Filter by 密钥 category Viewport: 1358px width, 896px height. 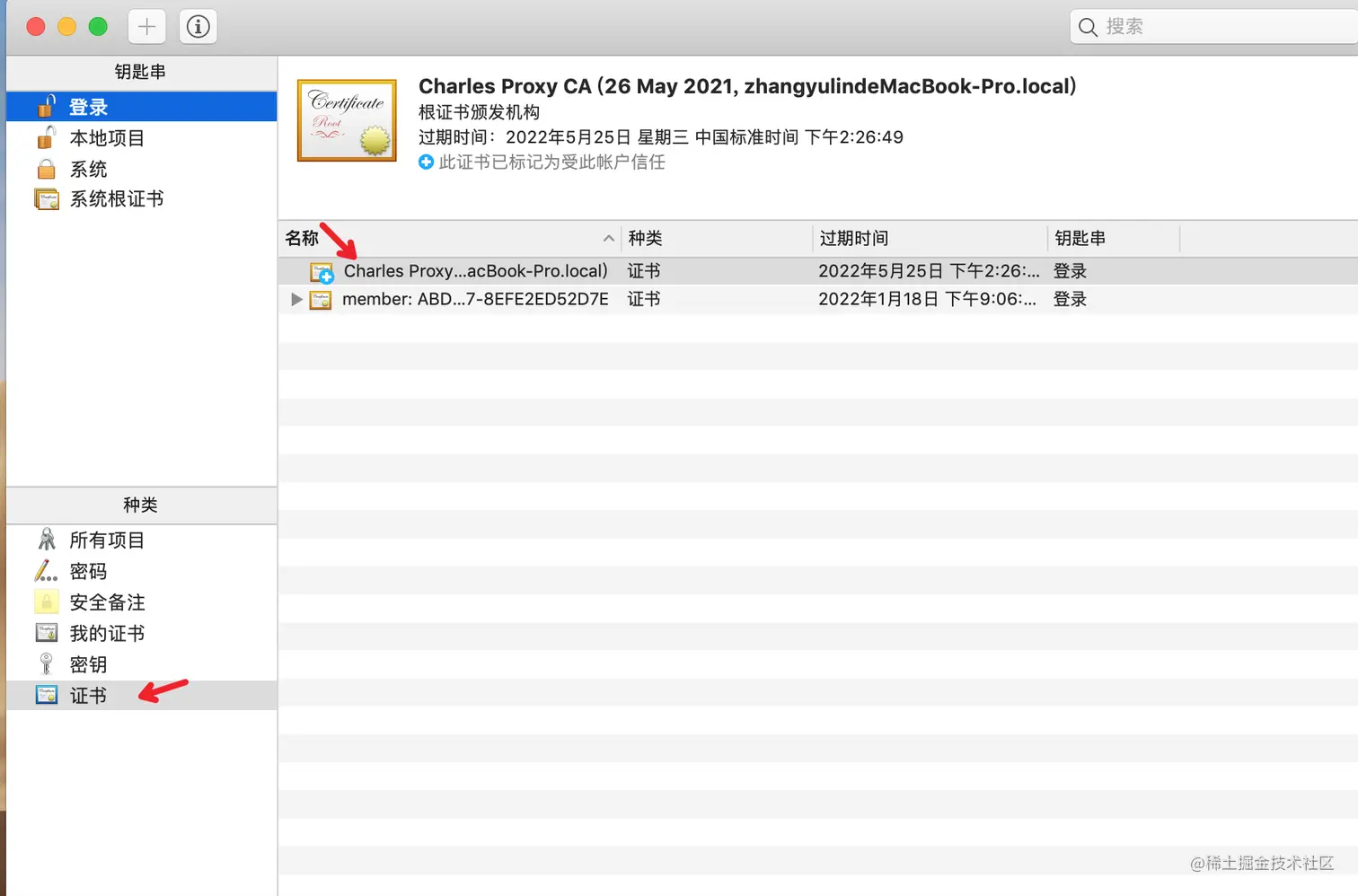click(x=142, y=664)
